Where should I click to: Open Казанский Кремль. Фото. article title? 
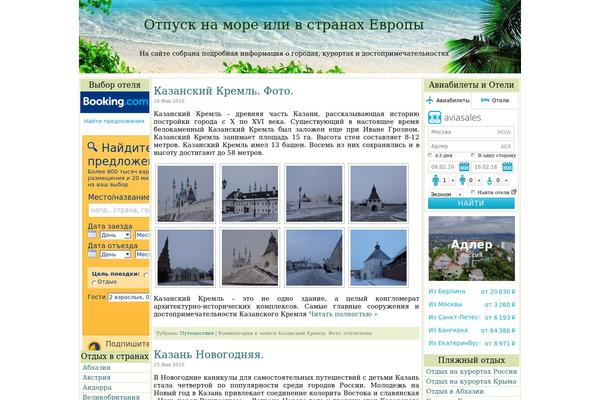coord(223,91)
